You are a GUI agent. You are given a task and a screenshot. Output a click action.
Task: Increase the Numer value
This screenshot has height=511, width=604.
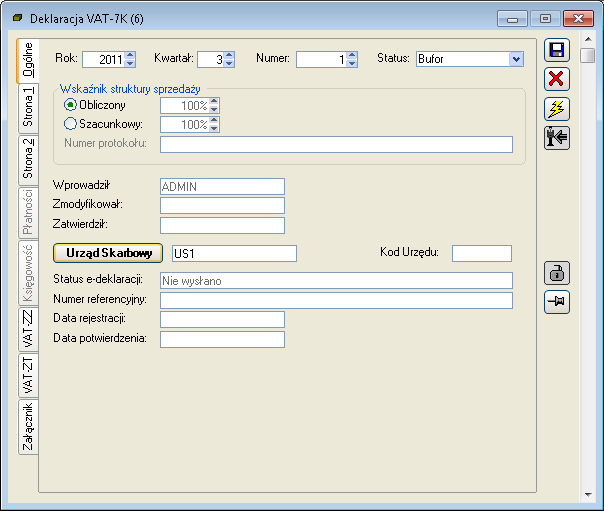[352, 55]
